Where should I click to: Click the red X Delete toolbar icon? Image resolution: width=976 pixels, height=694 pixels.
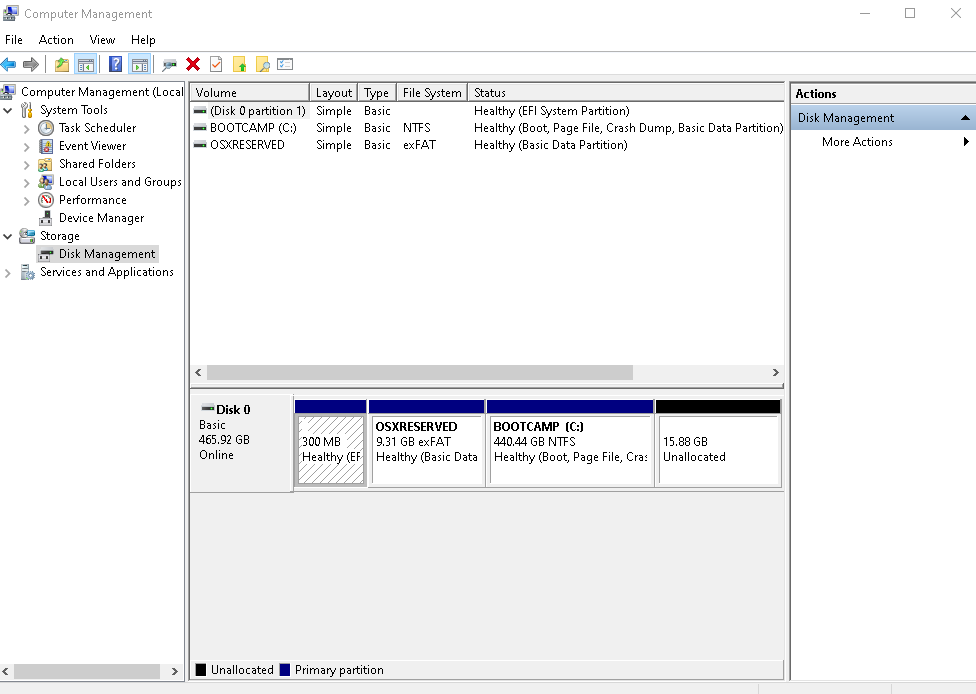pyautogui.click(x=193, y=64)
